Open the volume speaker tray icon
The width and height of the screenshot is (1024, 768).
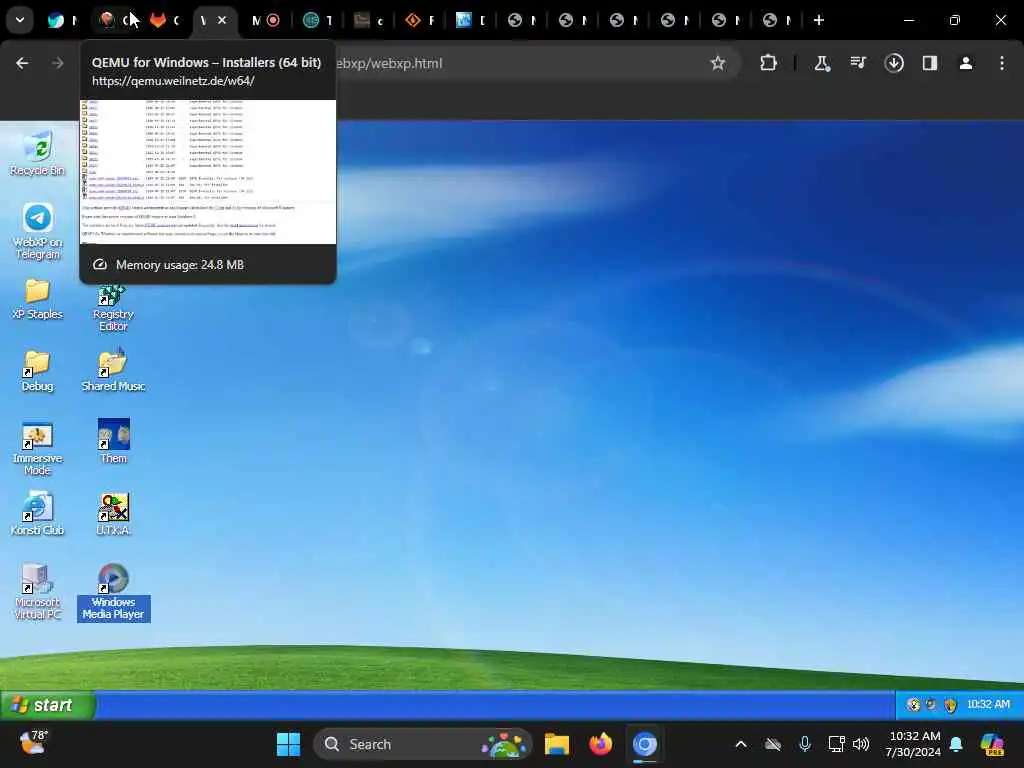click(x=861, y=744)
